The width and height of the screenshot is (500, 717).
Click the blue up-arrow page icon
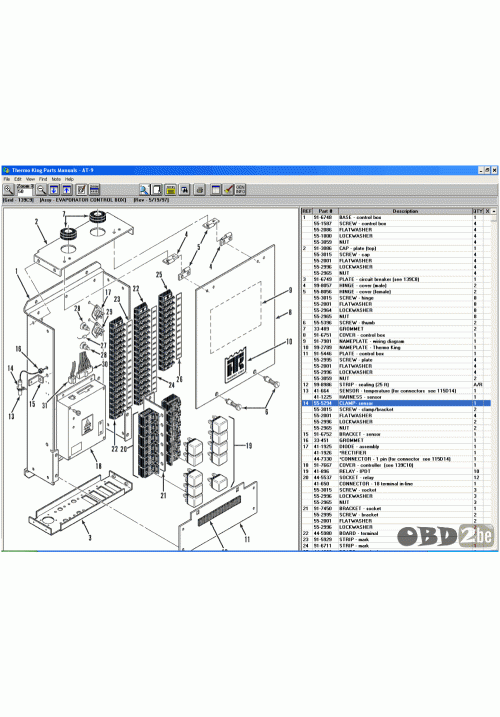pyautogui.click(x=67, y=189)
